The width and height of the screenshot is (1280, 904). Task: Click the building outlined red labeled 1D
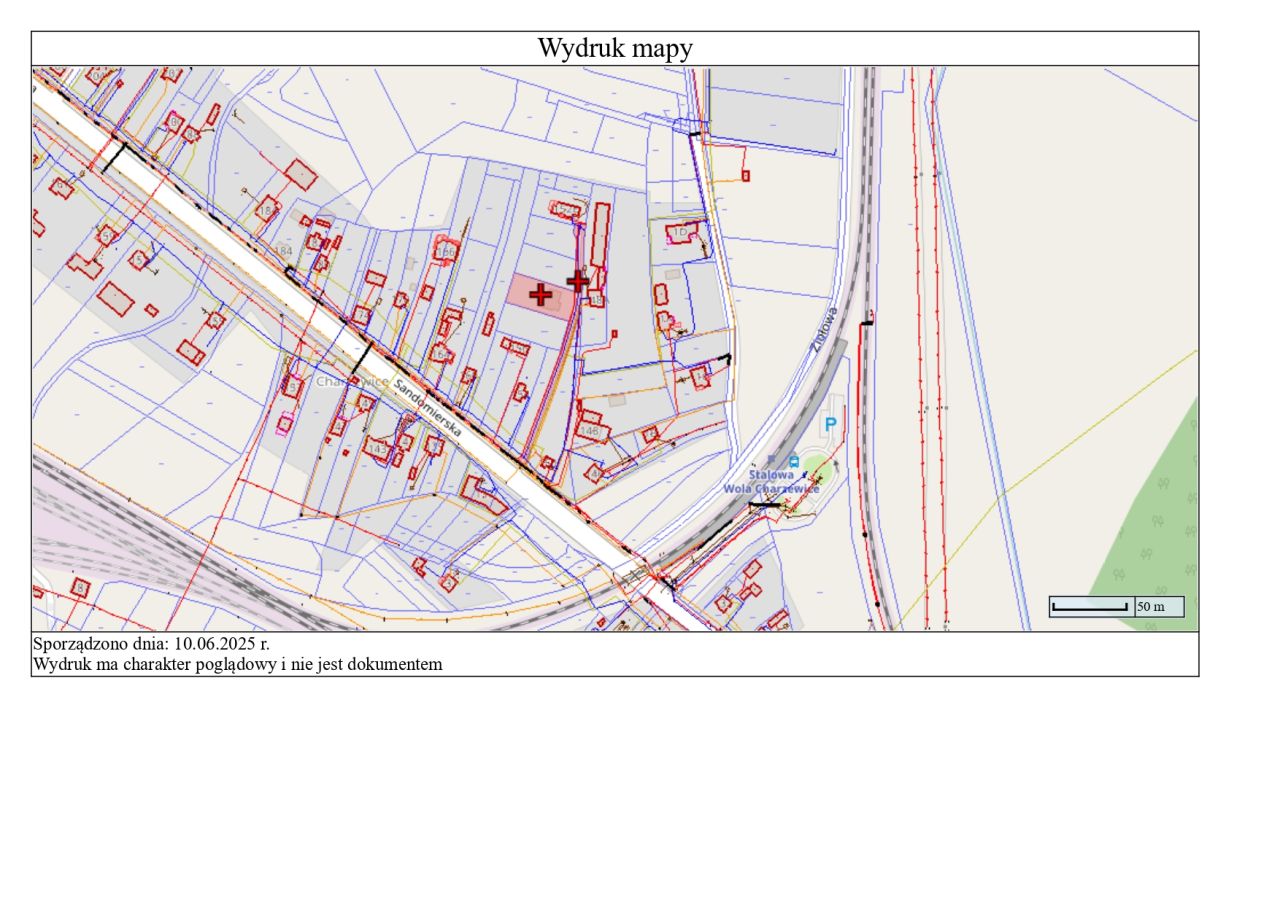pyautogui.click(x=680, y=231)
